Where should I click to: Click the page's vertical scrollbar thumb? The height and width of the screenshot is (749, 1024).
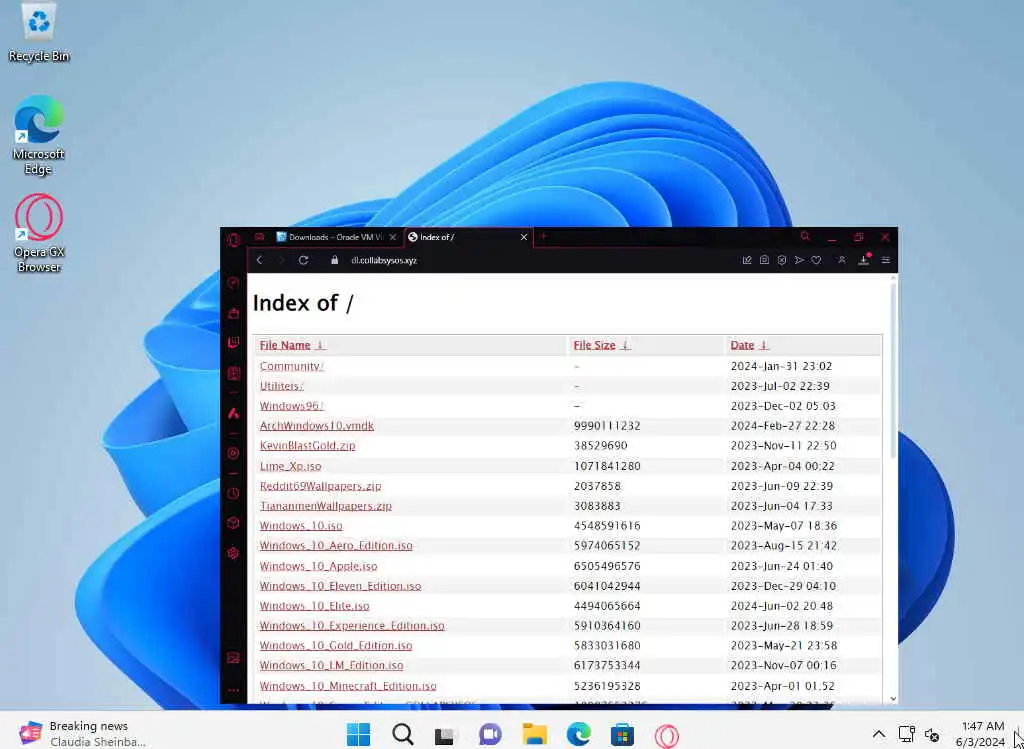[x=893, y=369]
